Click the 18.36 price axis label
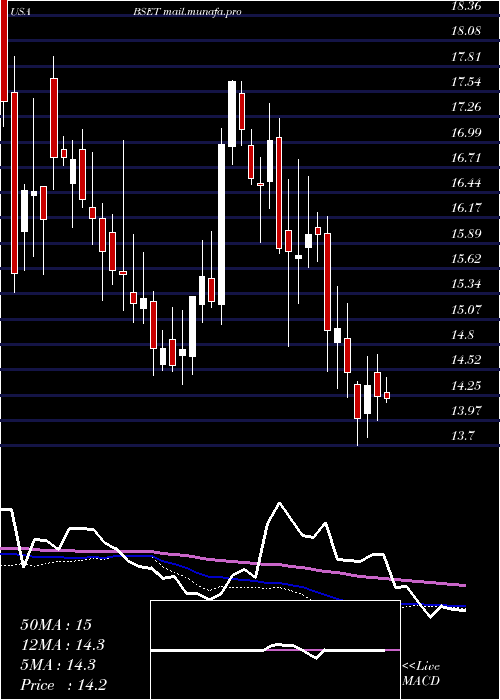 click(x=467, y=6)
